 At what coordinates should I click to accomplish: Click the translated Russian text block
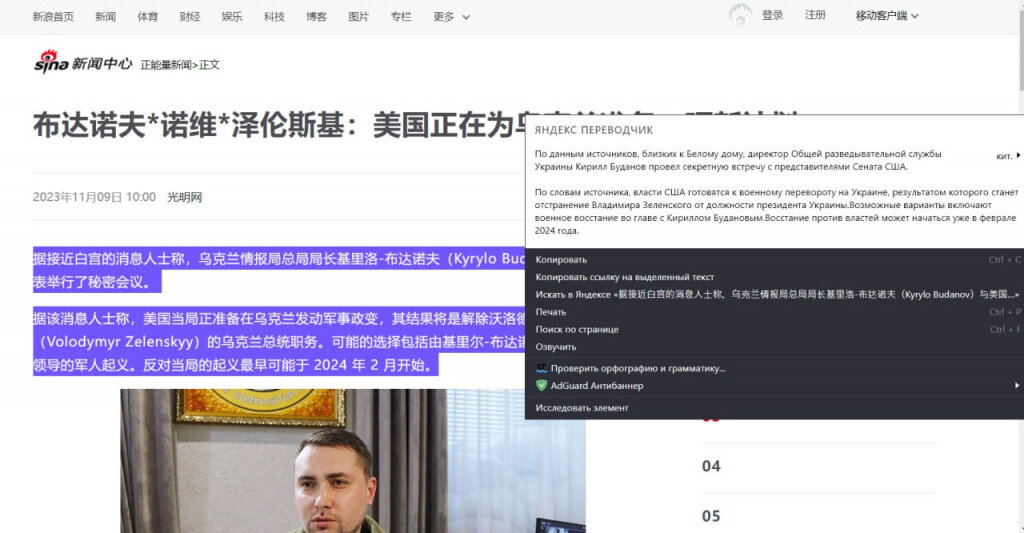tap(775, 192)
